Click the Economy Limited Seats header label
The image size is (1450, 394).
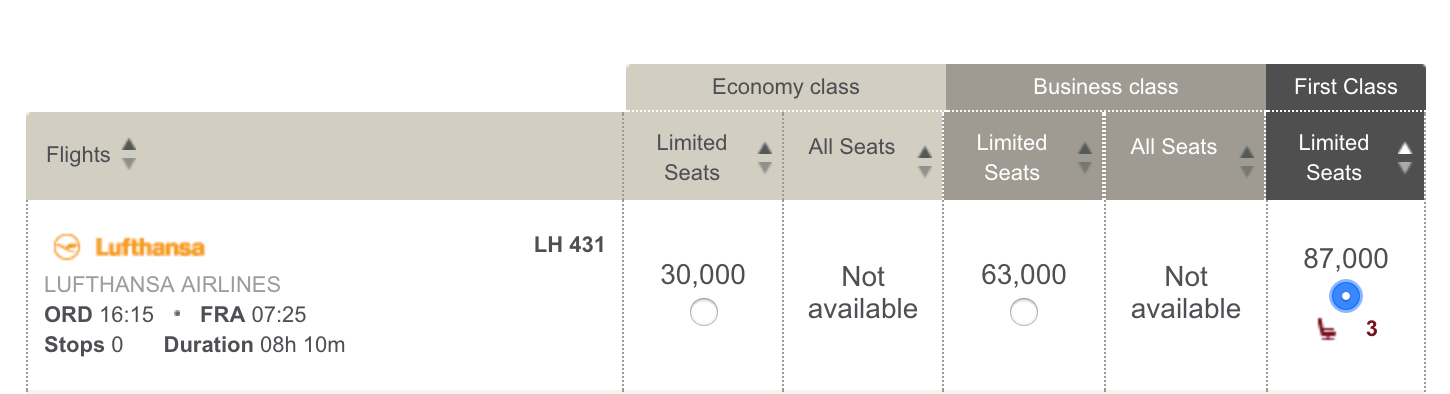point(692,158)
